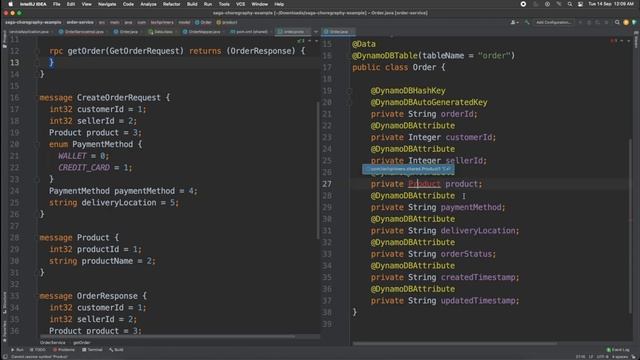Click the left editor horizontal scrollbar
This screenshot has width=640, height=360.
point(167,336)
